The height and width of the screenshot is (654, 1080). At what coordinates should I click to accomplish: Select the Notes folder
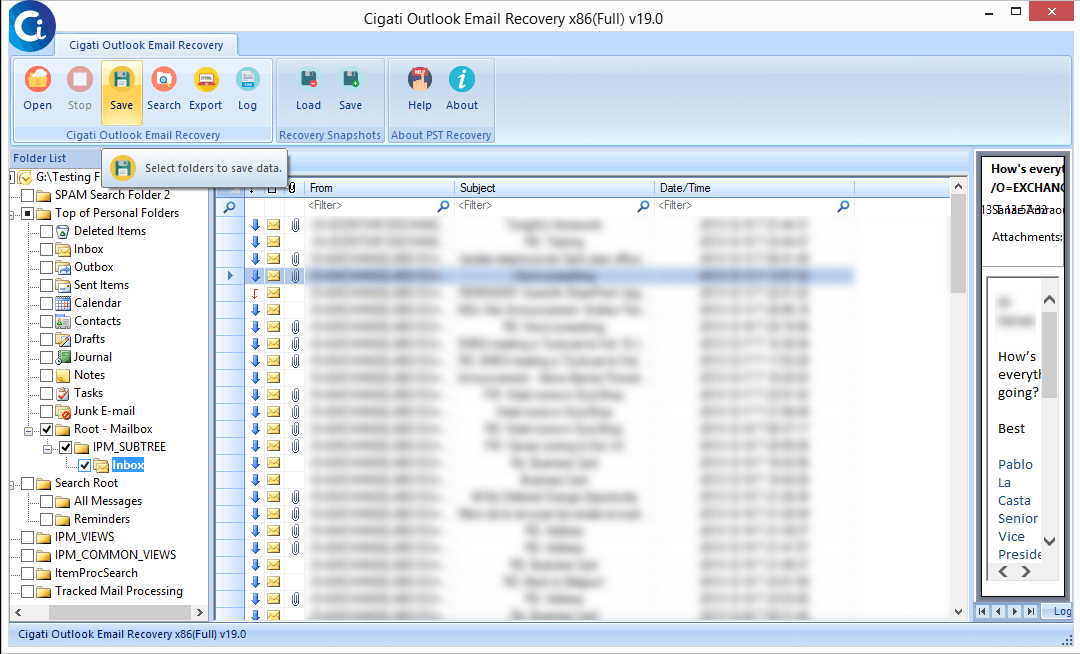coord(90,375)
